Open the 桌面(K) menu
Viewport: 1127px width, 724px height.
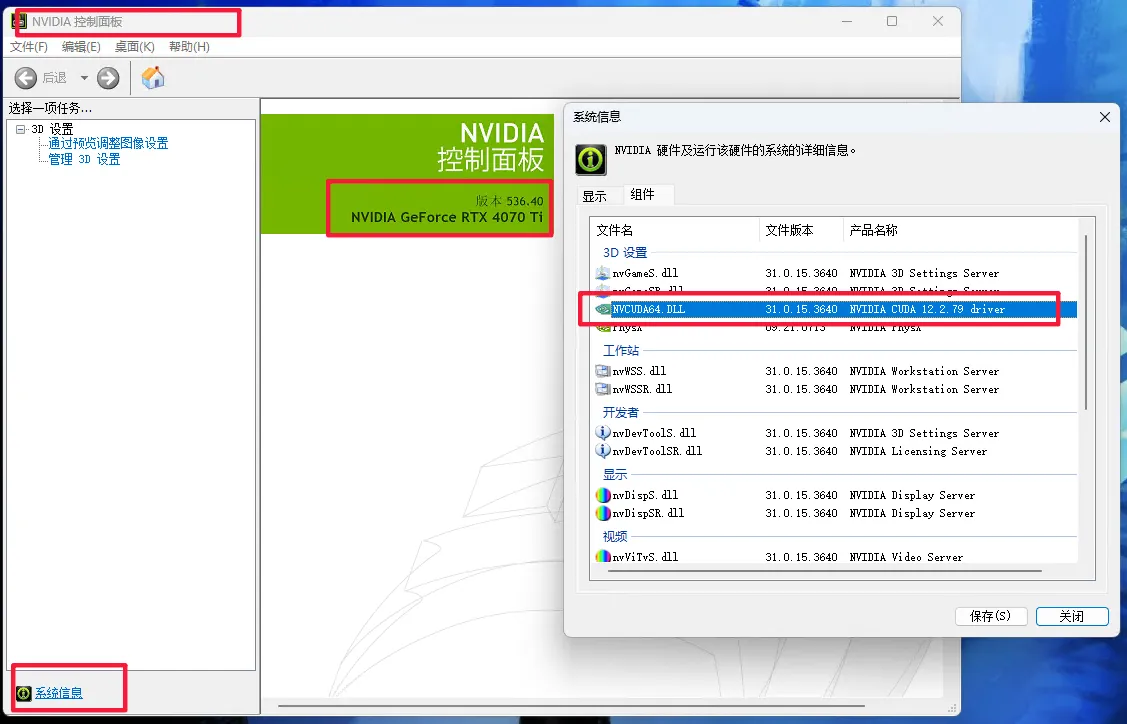pos(134,47)
